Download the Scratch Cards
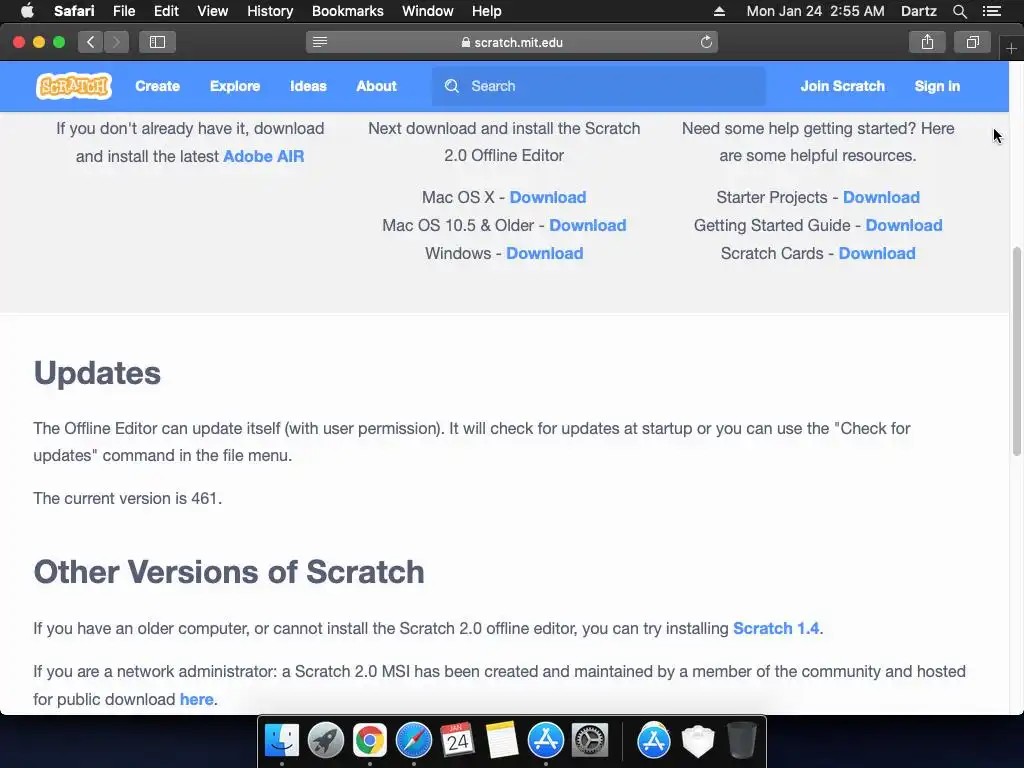 877,253
